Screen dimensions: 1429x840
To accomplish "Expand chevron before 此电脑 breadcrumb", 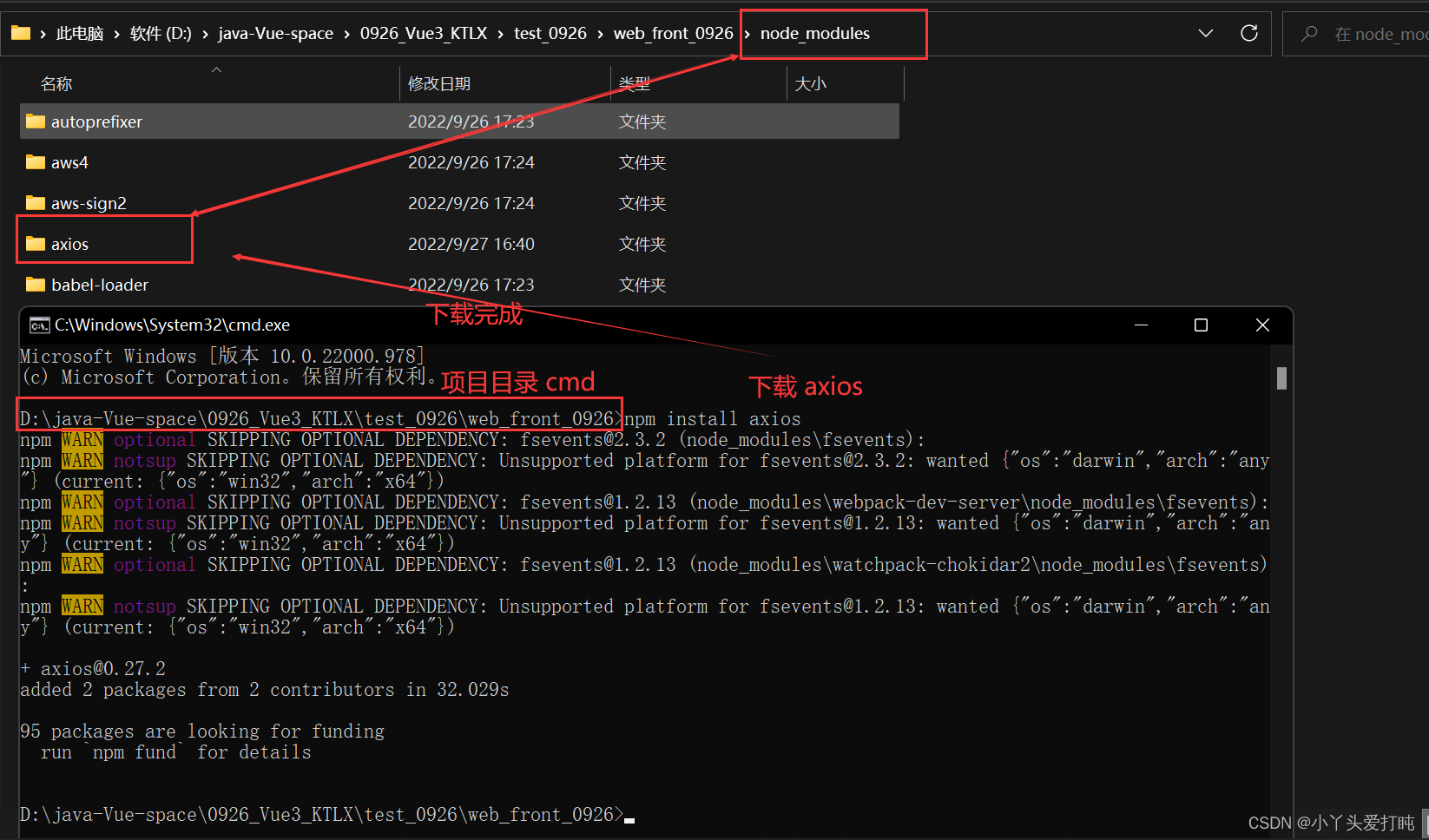I will [x=43, y=34].
